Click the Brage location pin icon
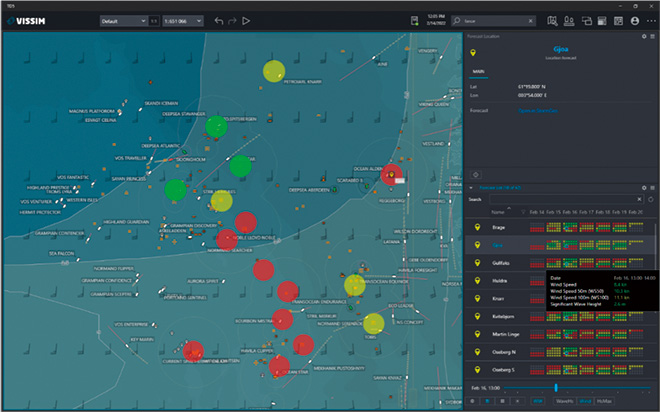 point(477,227)
